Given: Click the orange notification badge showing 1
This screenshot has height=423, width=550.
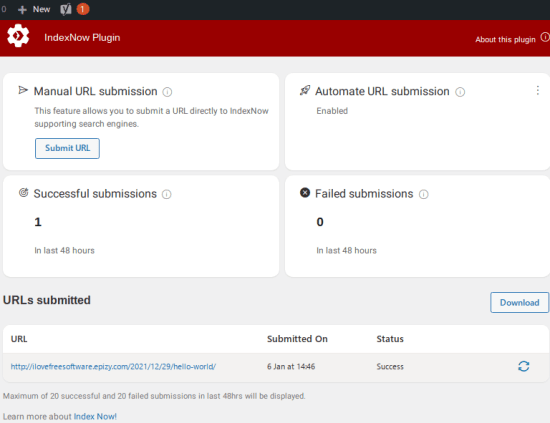Looking at the screenshot, I should pos(83,9).
